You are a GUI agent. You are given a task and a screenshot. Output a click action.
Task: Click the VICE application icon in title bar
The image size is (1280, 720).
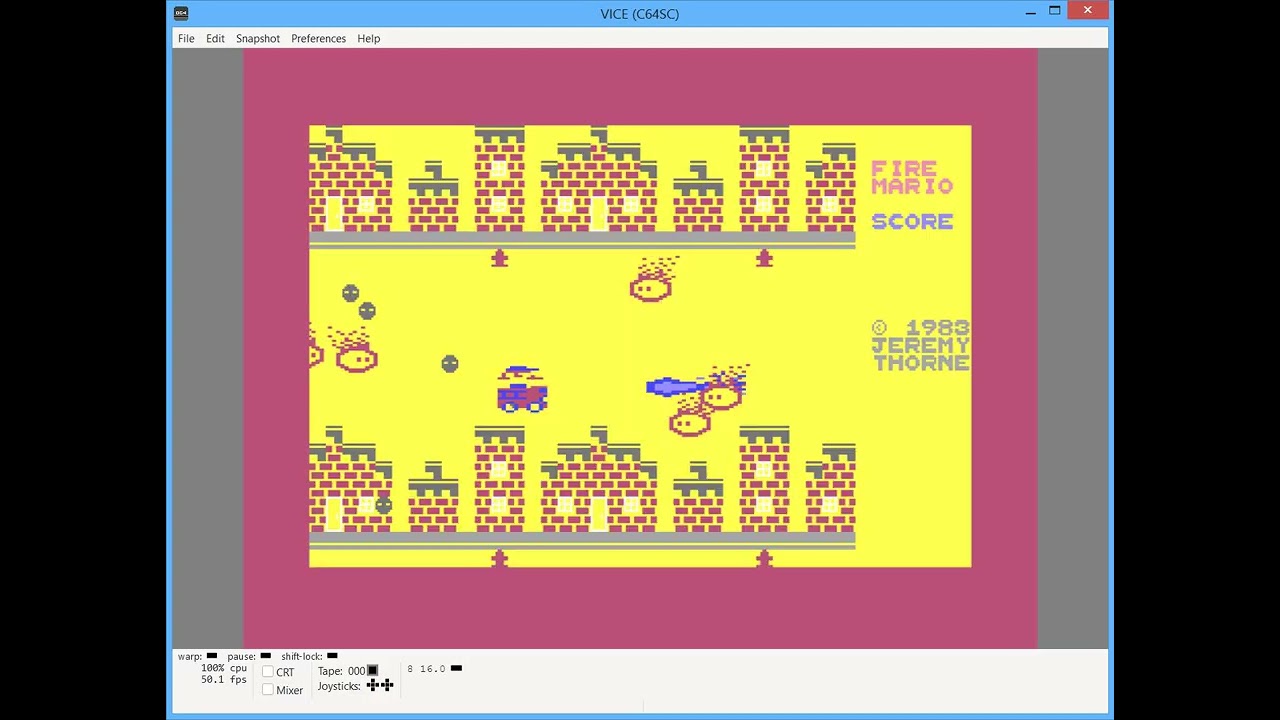[x=180, y=13]
